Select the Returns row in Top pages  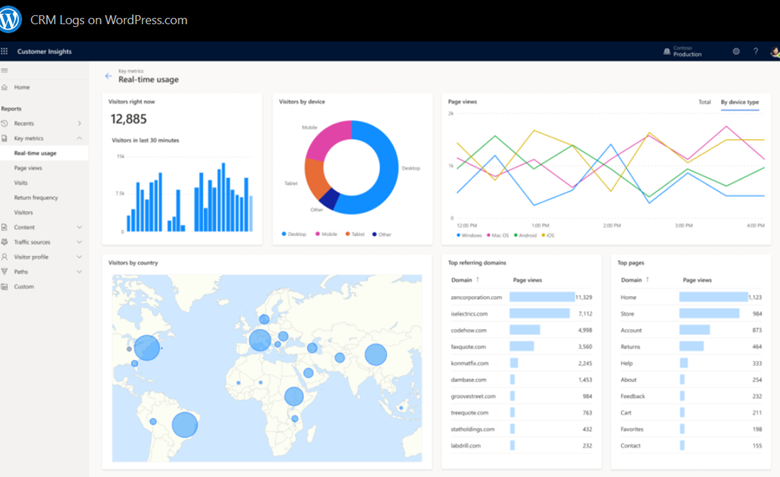pos(691,346)
